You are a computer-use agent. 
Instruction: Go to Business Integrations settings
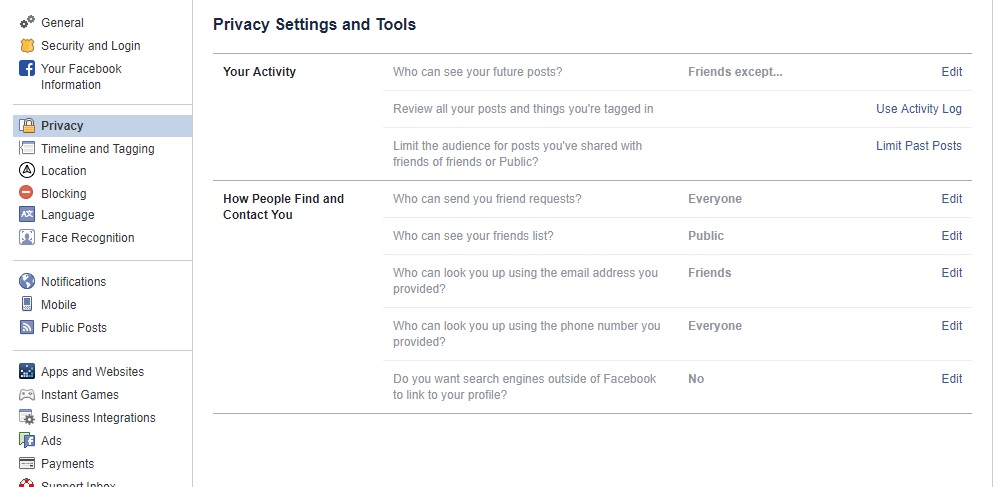coord(98,418)
